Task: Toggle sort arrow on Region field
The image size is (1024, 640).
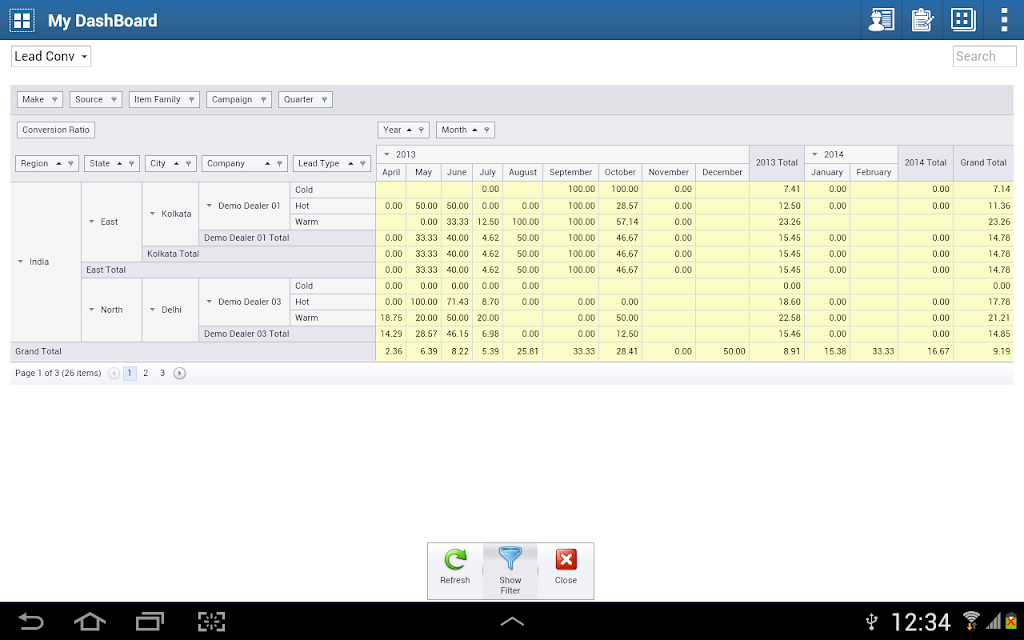Action: pos(58,163)
